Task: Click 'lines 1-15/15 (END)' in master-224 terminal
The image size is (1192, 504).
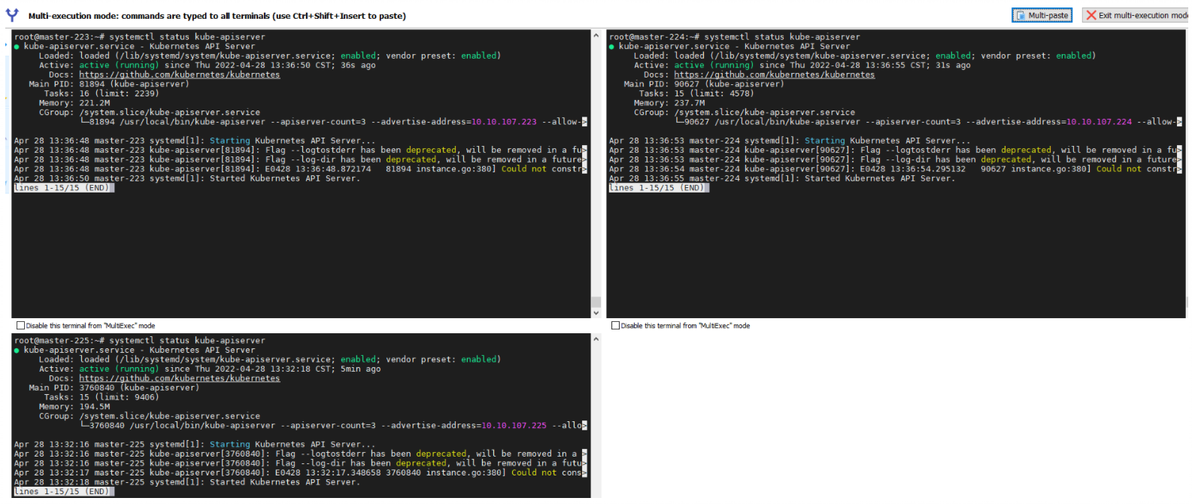Action: pos(659,187)
